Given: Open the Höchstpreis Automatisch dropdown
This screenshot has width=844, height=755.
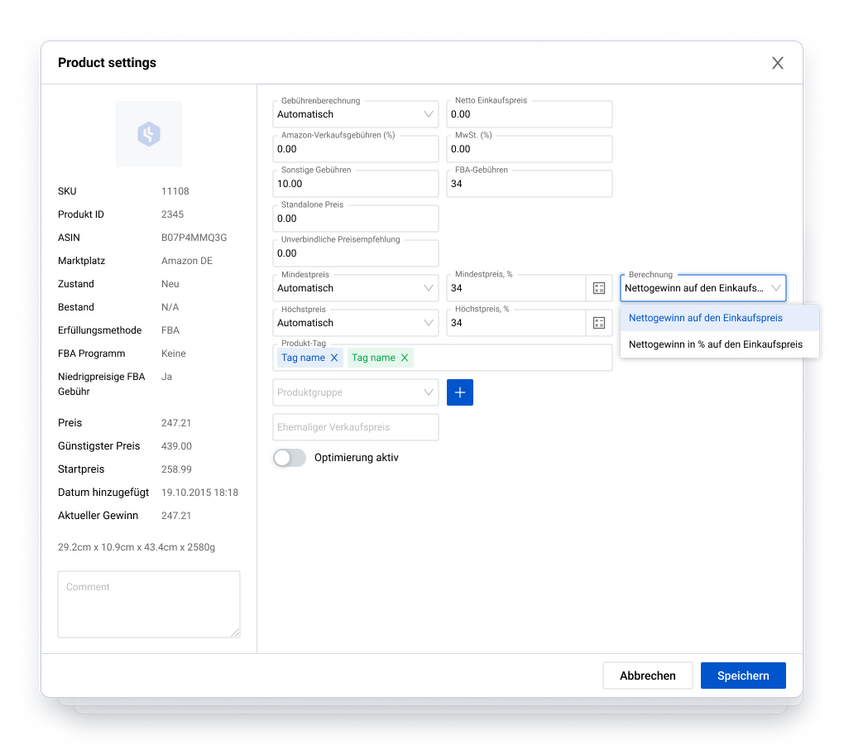Looking at the screenshot, I should (x=355, y=323).
